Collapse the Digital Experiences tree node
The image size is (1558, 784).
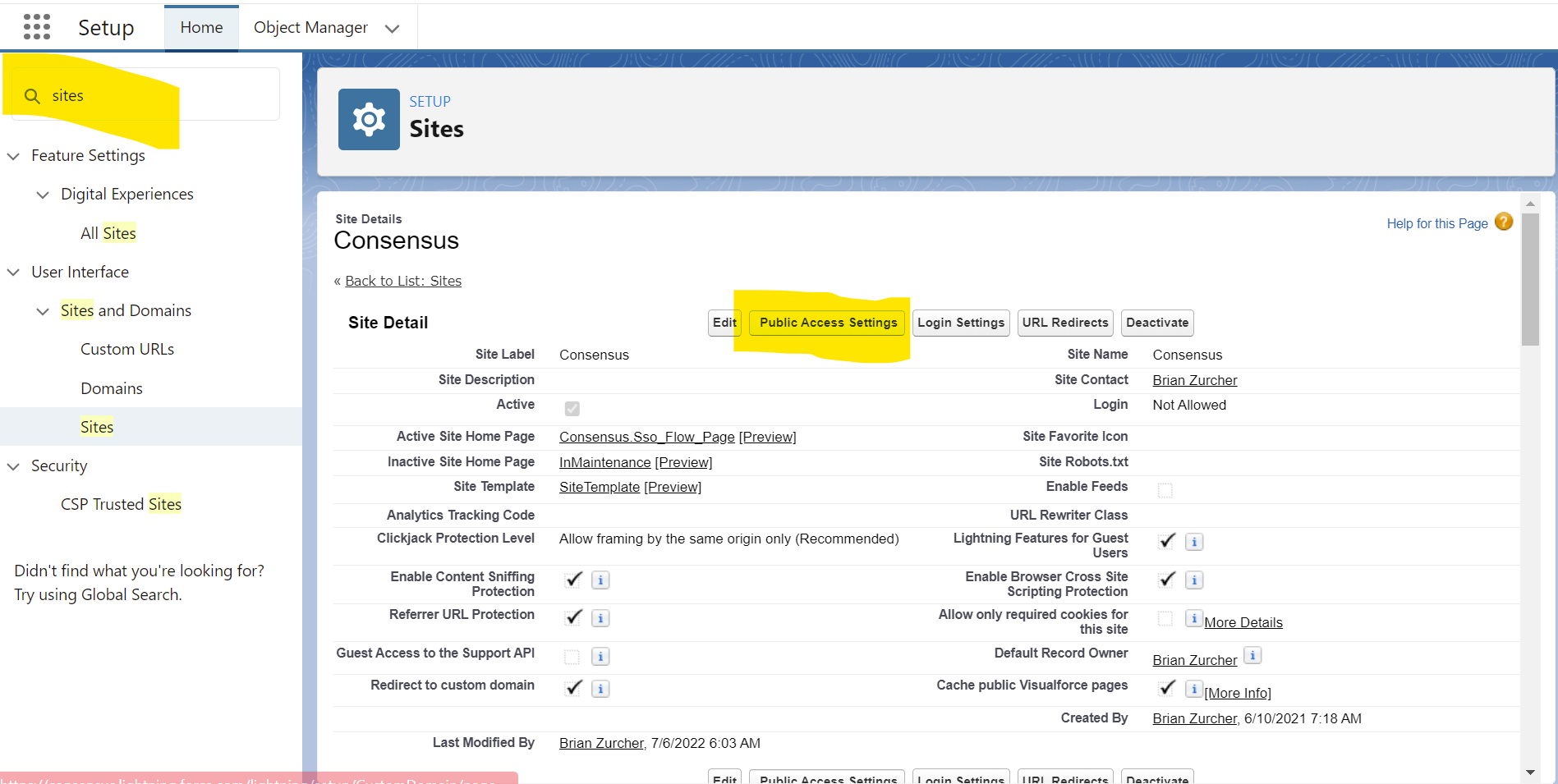click(43, 195)
